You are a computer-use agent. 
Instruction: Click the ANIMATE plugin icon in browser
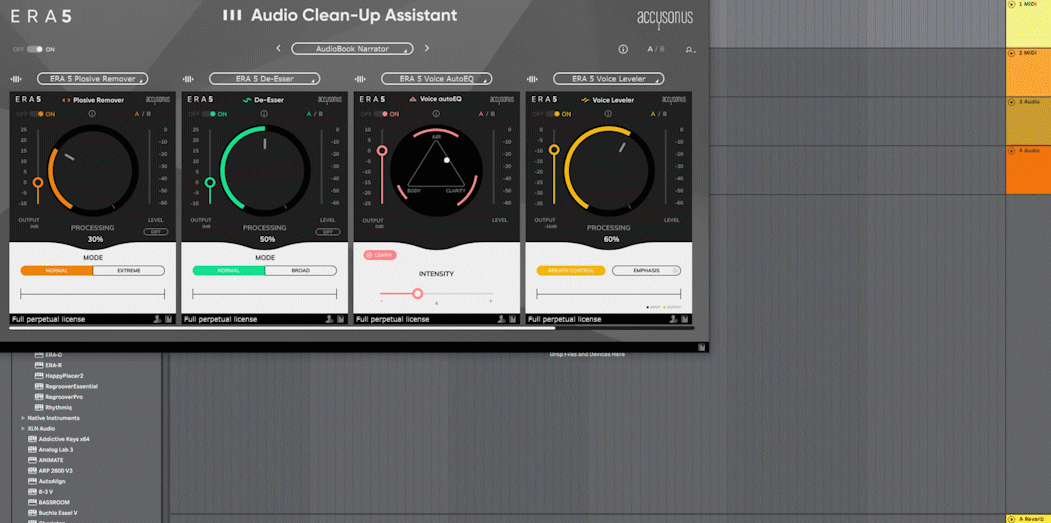click(32, 460)
